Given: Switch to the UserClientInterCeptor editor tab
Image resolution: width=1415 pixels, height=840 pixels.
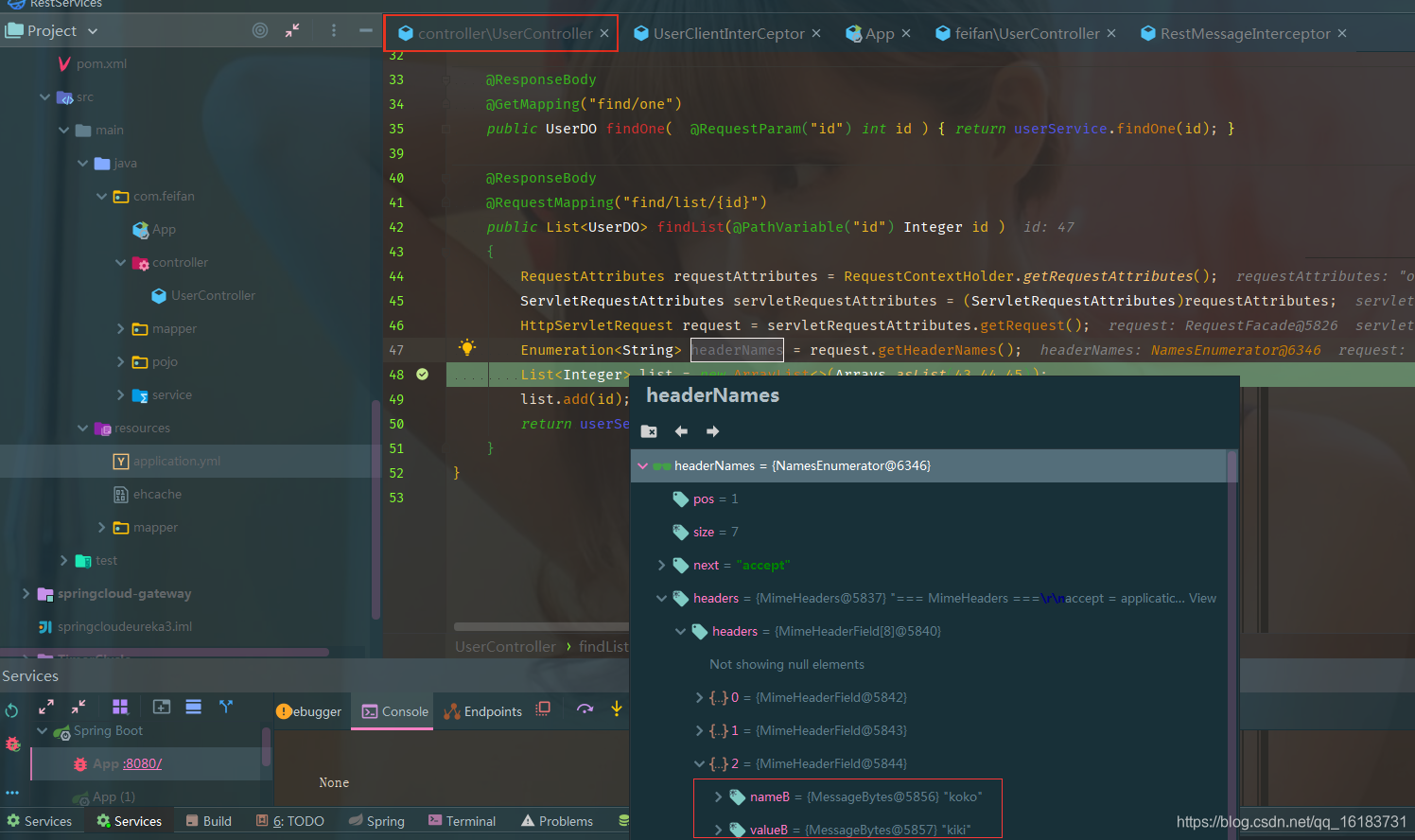Looking at the screenshot, I should tap(728, 33).
